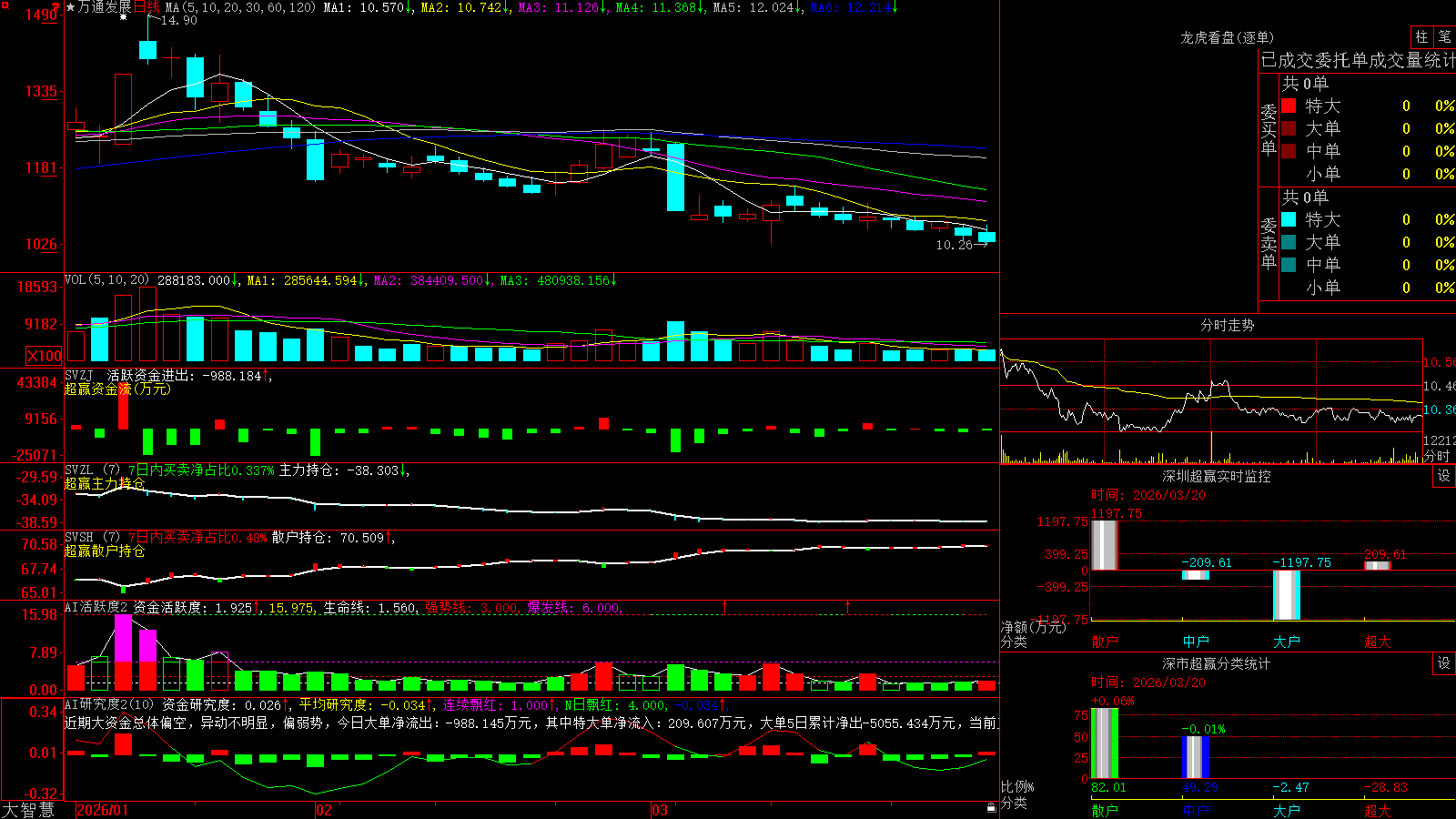Click the X100 volume multiplier box
The width and height of the screenshot is (1456, 819).
pyautogui.click(x=45, y=356)
